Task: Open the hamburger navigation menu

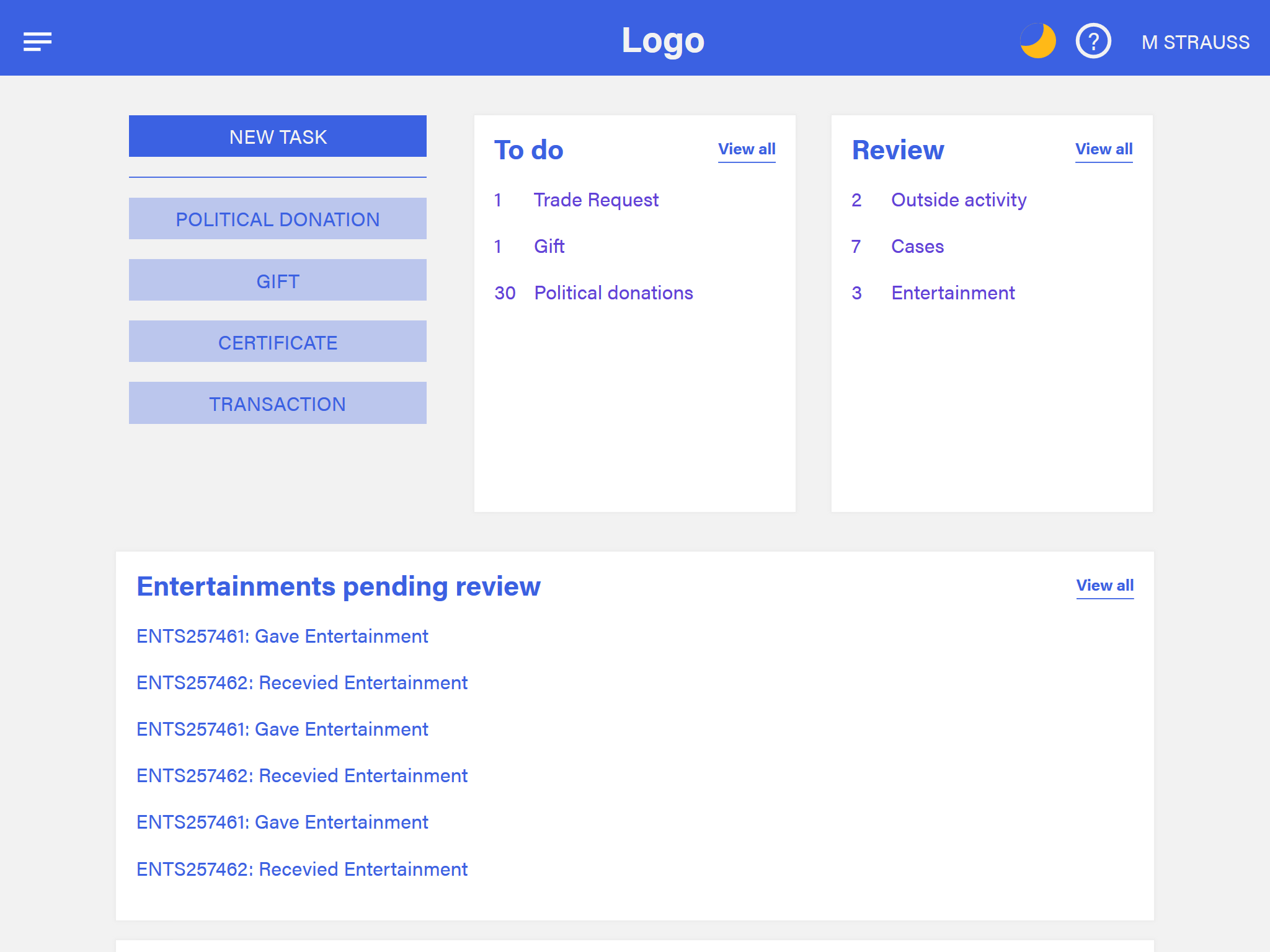Action: click(37, 42)
